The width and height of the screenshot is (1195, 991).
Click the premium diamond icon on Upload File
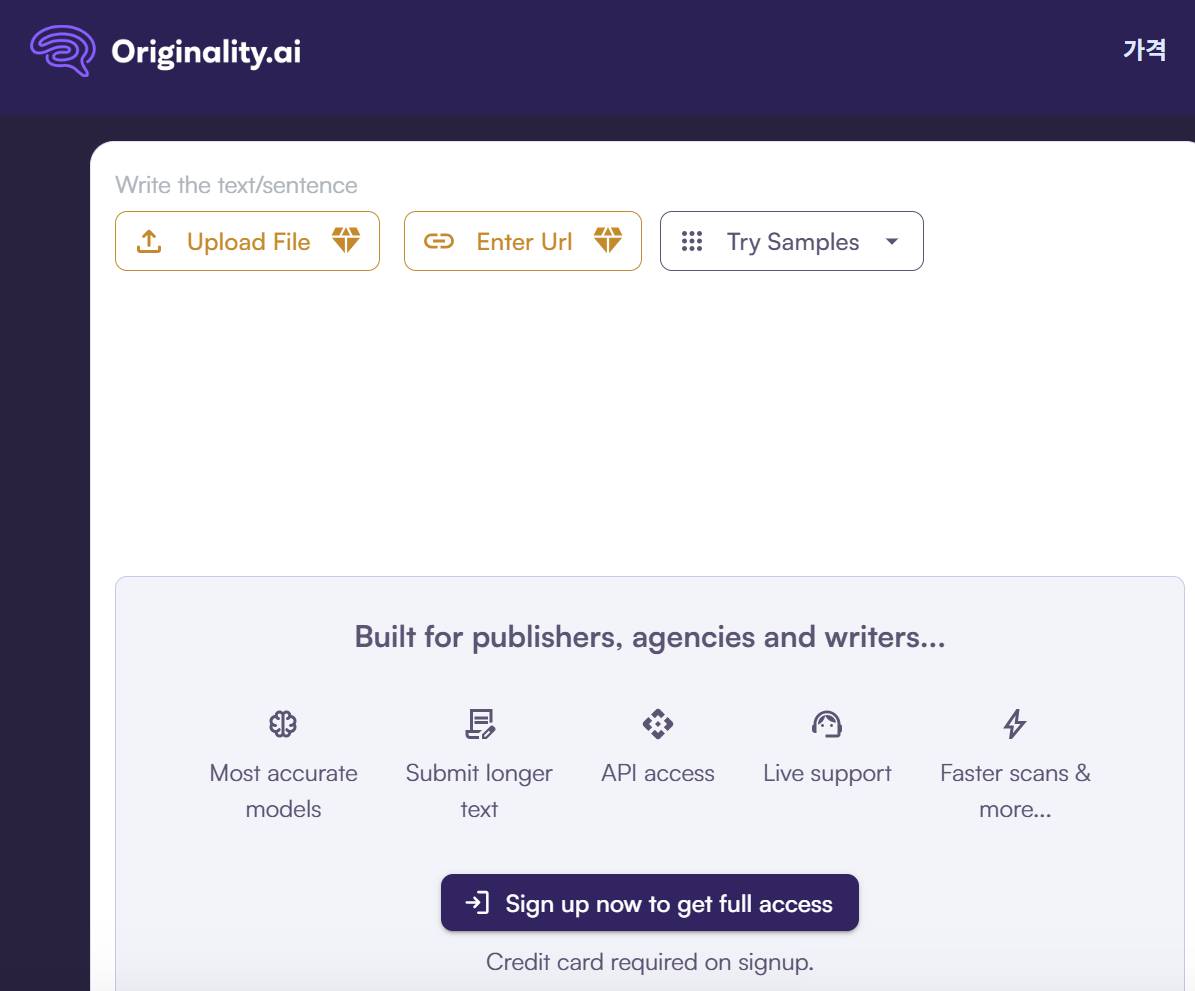pyautogui.click(x=345, y=240)
